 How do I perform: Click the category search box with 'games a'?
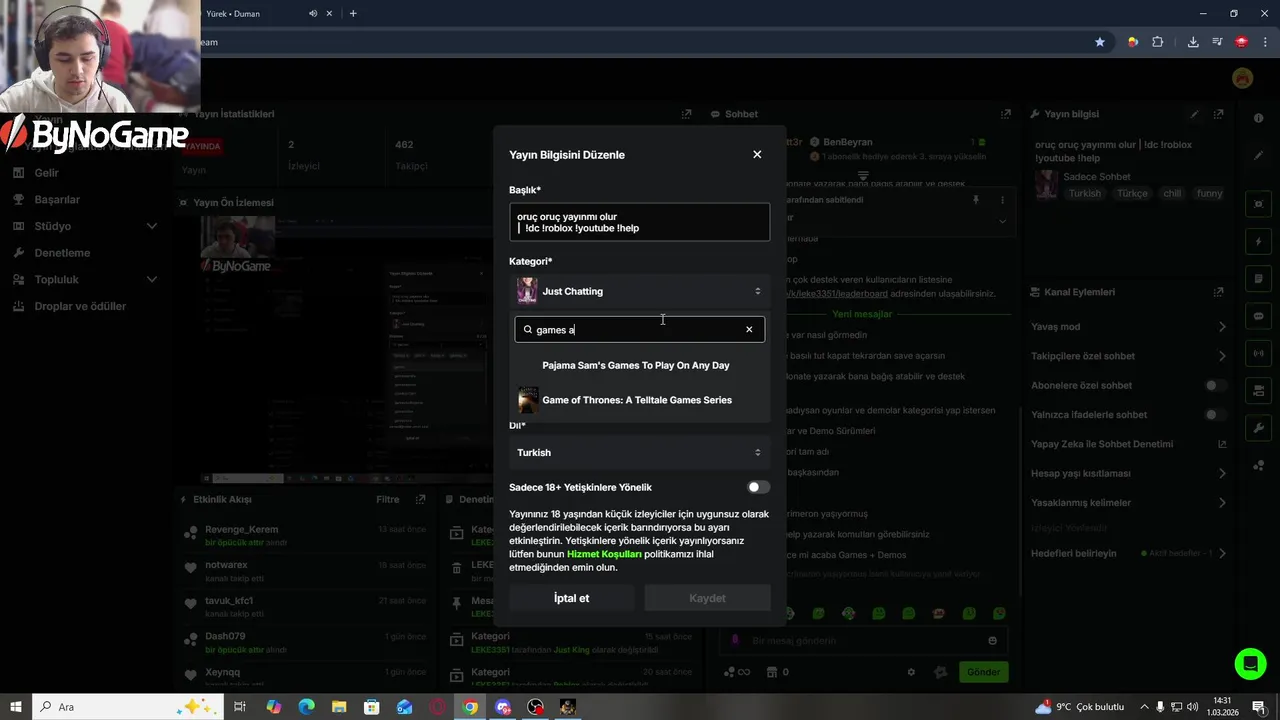pos(640,330)
